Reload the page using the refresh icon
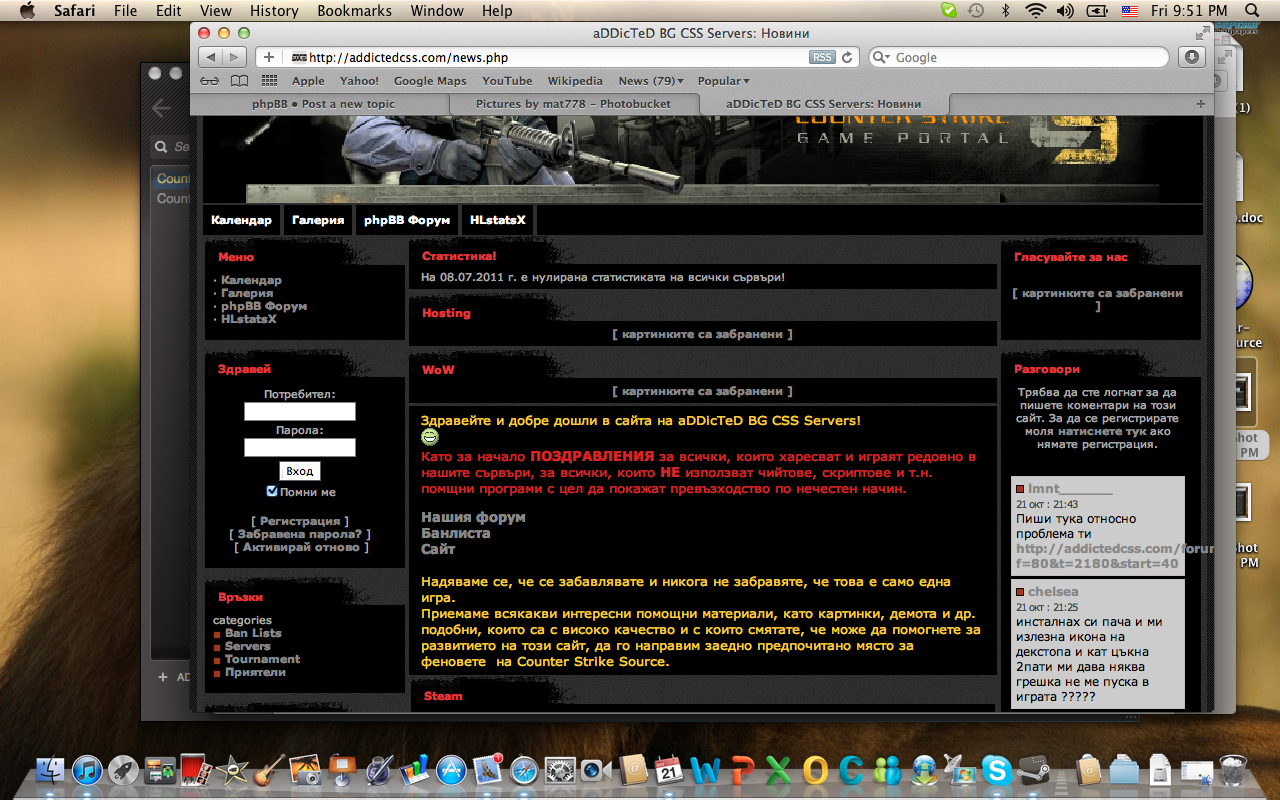Image resolution: width=1280 pixels, height=800 pixels. (843, 57)
